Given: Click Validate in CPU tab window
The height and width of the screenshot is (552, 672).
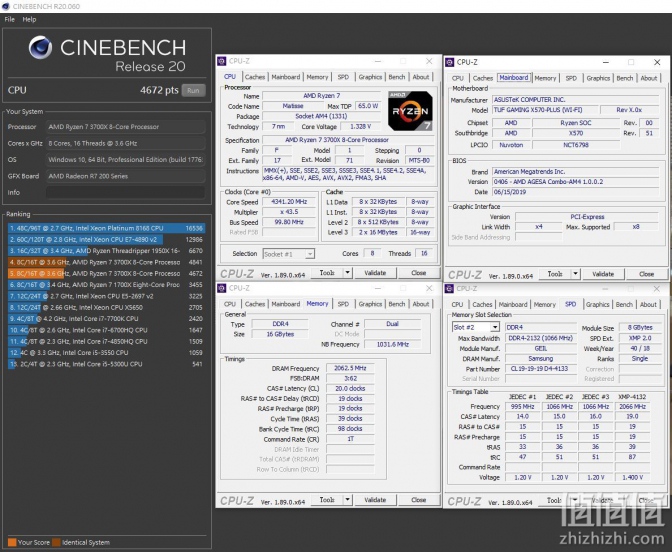Looking at the screenshot, I should pos(375,273).
